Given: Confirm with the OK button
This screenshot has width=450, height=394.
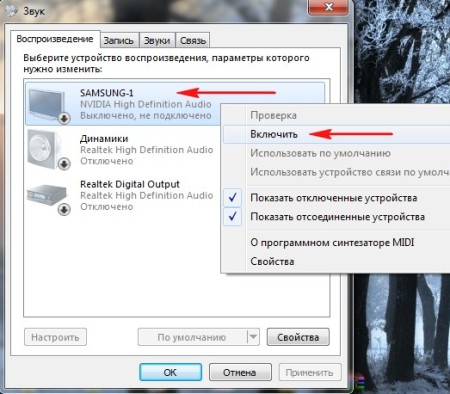Looking at the screenshot, I should click(x=170, y=372).
